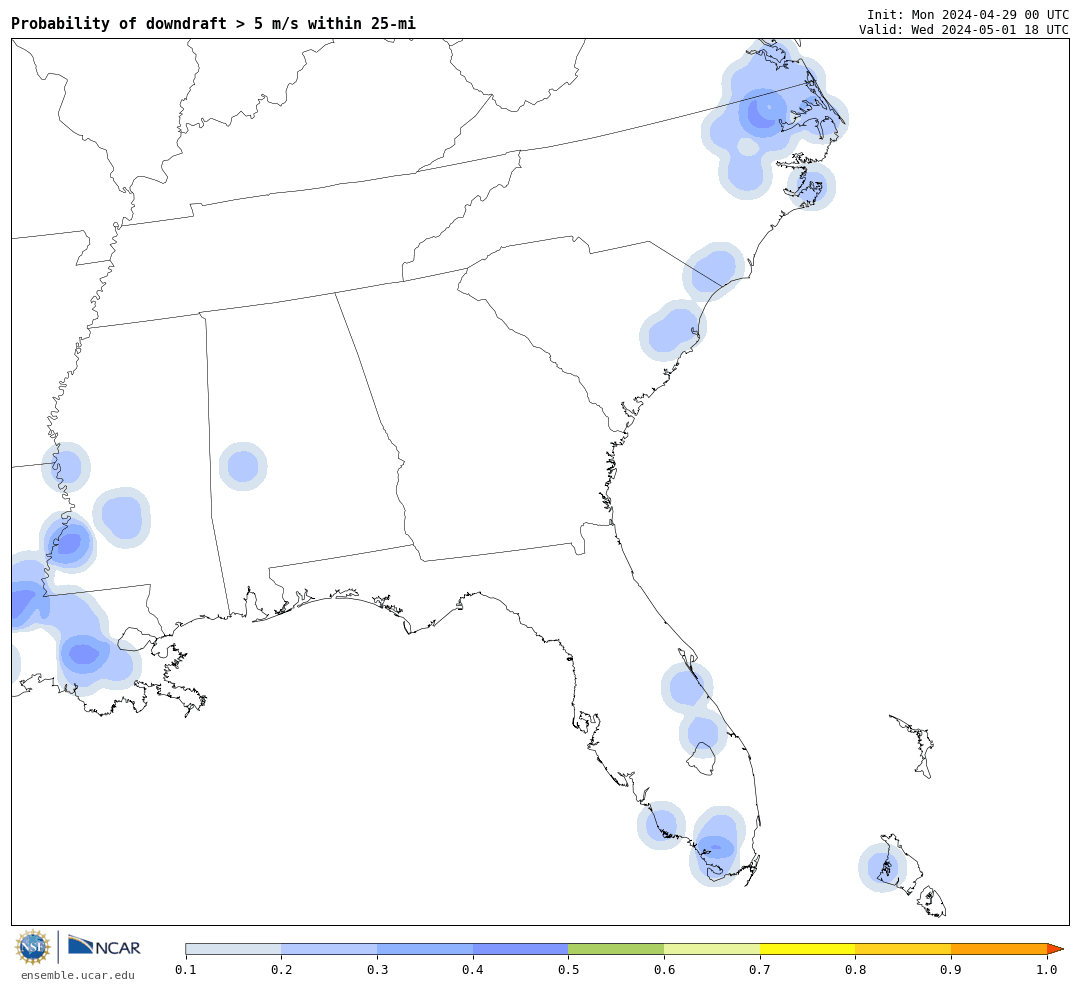Click the NCAR logo
The image size is (1080, 988).
pyautogui.click(x=104, y=947)
